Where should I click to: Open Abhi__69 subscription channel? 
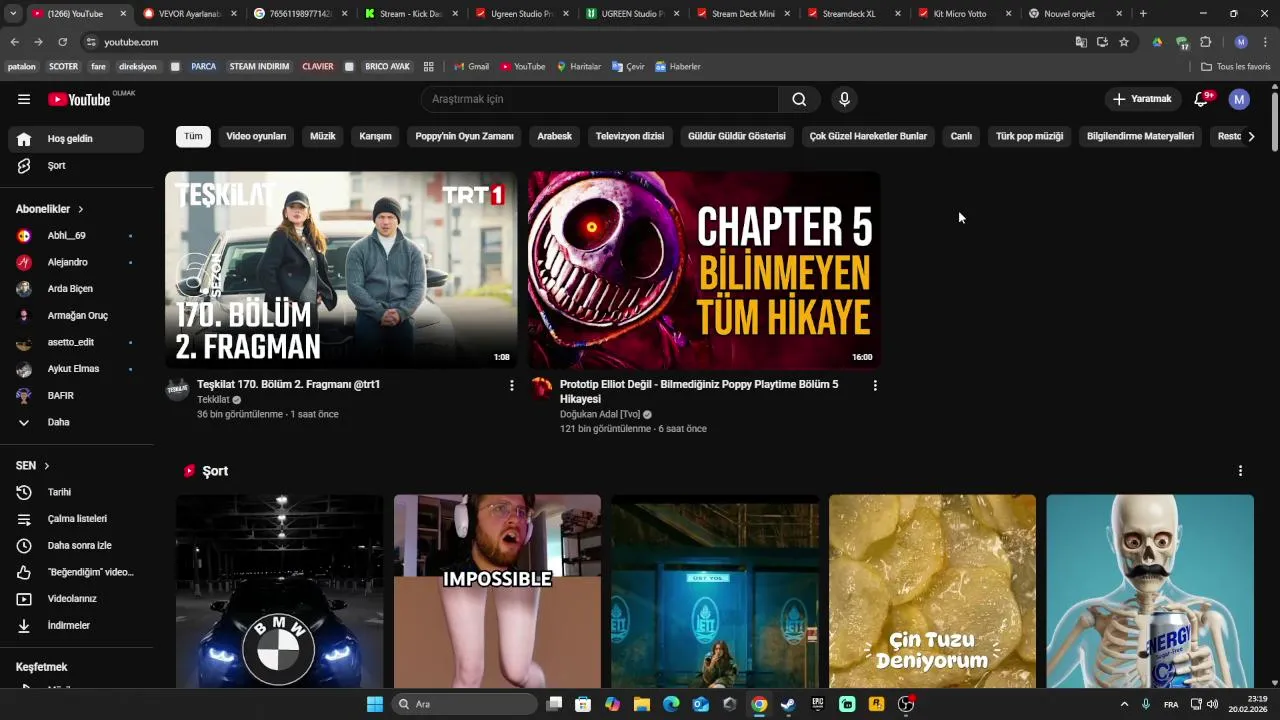point(76,236)
